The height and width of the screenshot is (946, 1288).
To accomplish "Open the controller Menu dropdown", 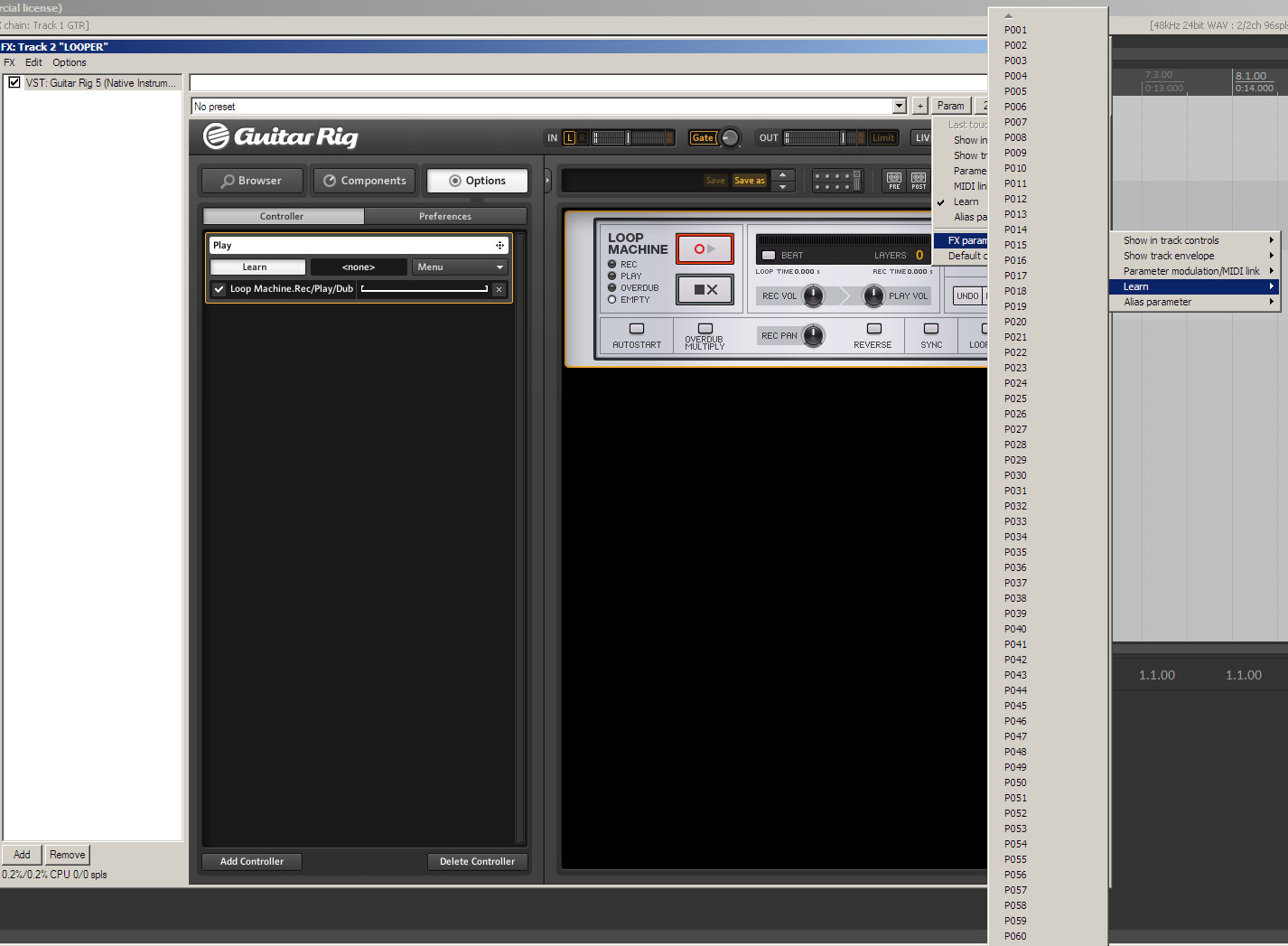I will pos(461,267).
